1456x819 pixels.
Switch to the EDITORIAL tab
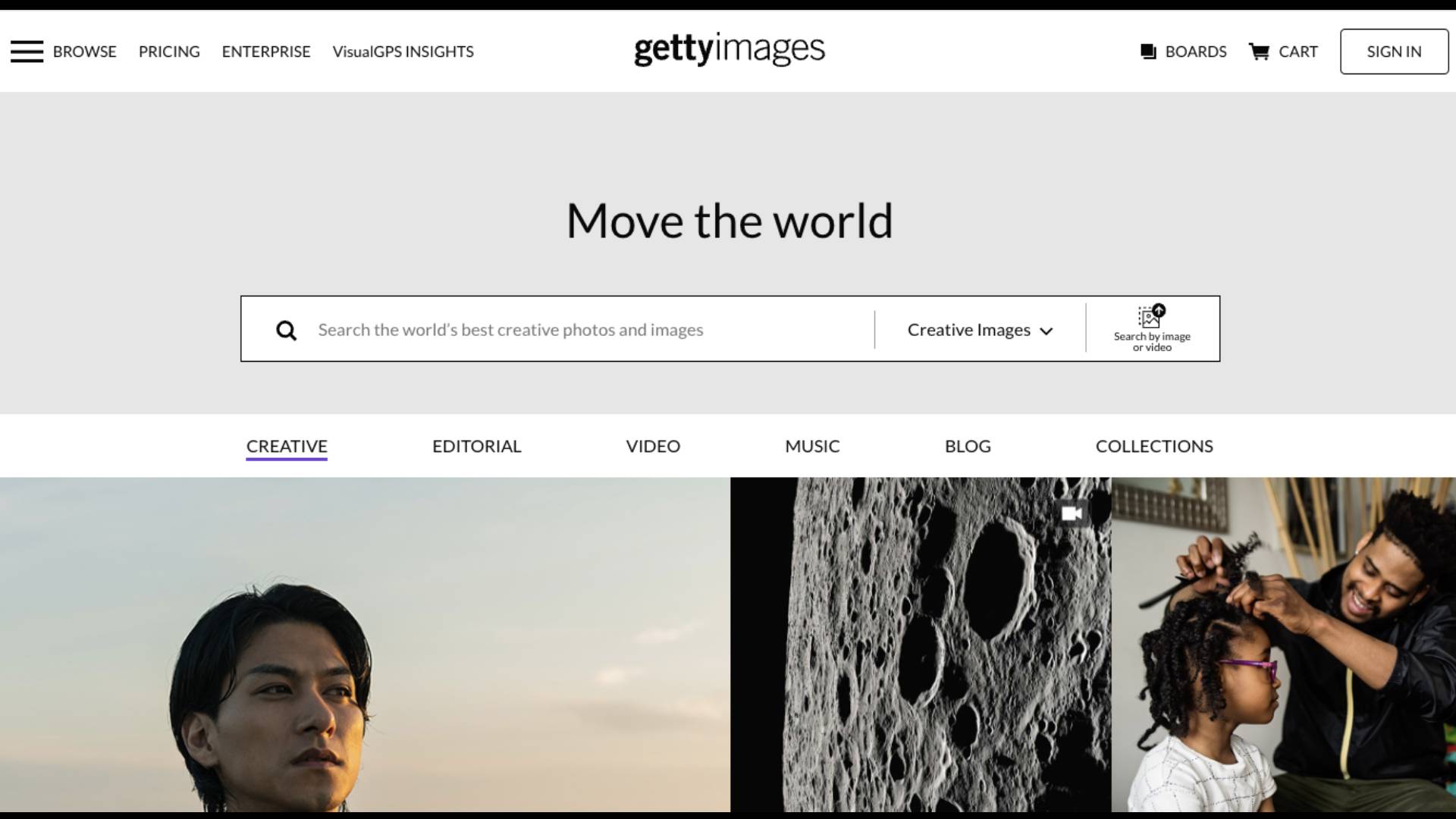point(476,446)
